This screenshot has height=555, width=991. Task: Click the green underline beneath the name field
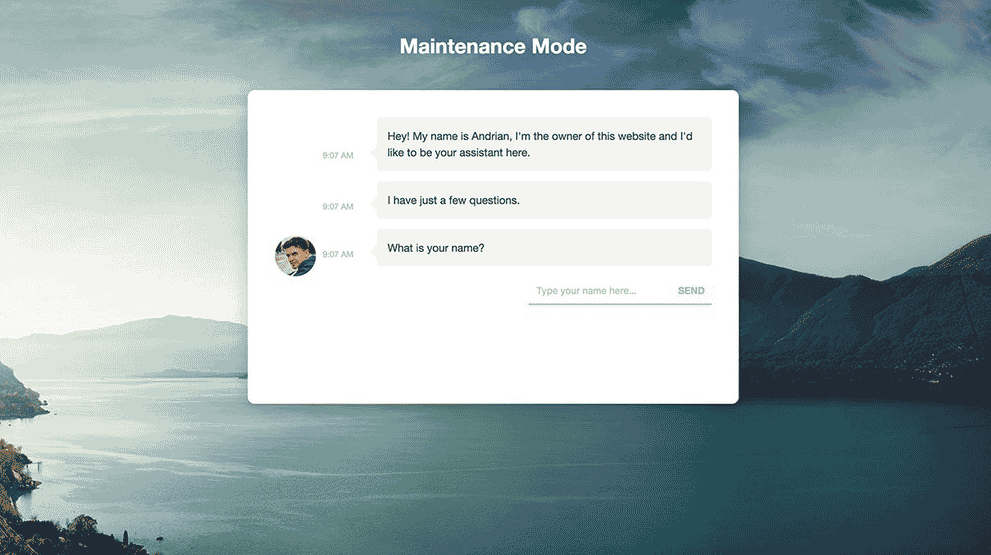(619, 303)
